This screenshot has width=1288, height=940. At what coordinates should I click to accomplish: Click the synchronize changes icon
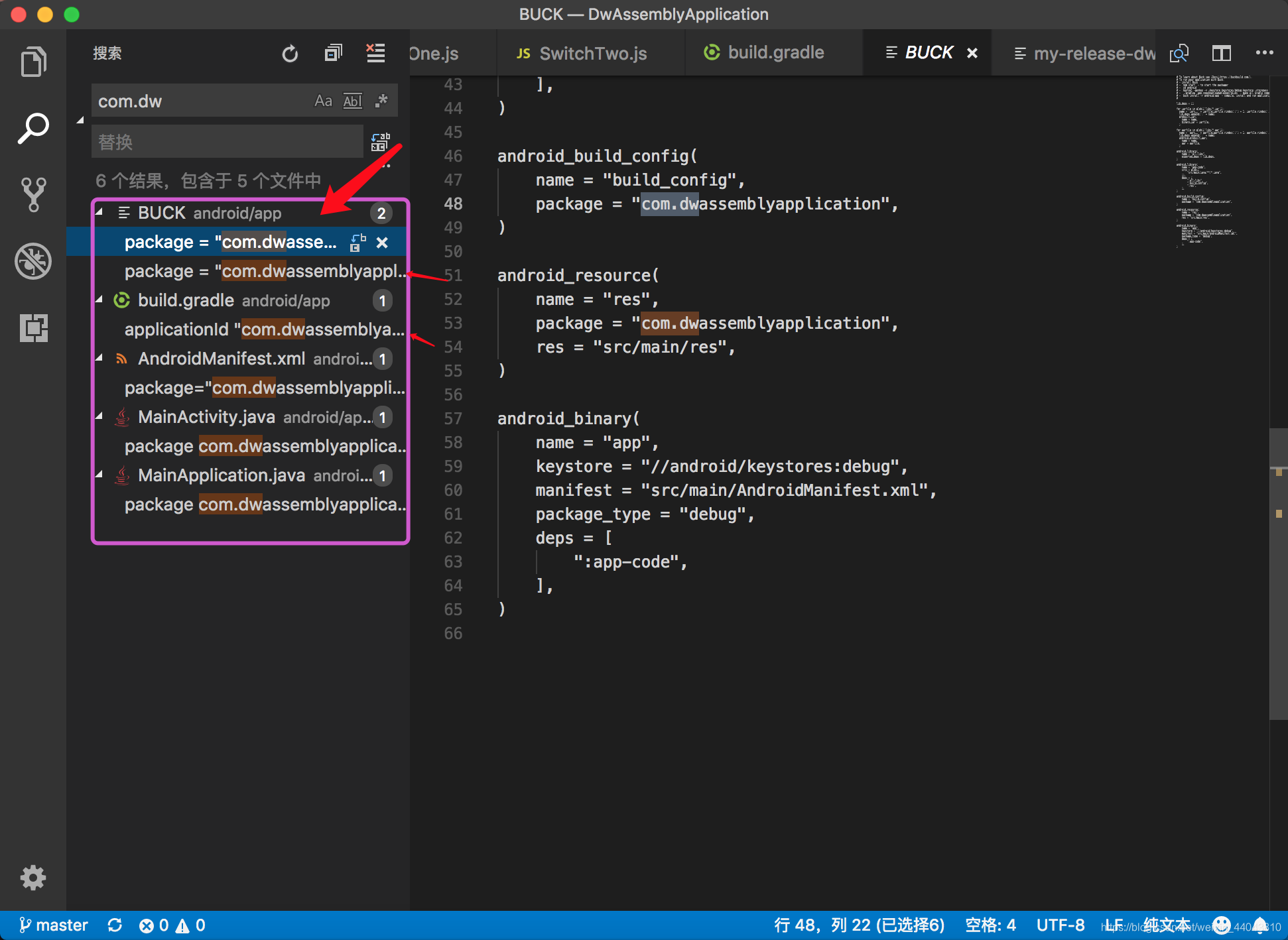(x=115, y=925)
